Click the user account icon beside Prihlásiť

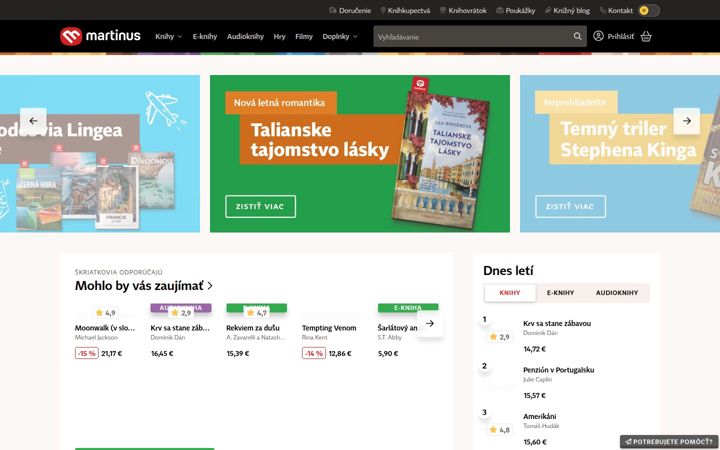pos(598,36)
